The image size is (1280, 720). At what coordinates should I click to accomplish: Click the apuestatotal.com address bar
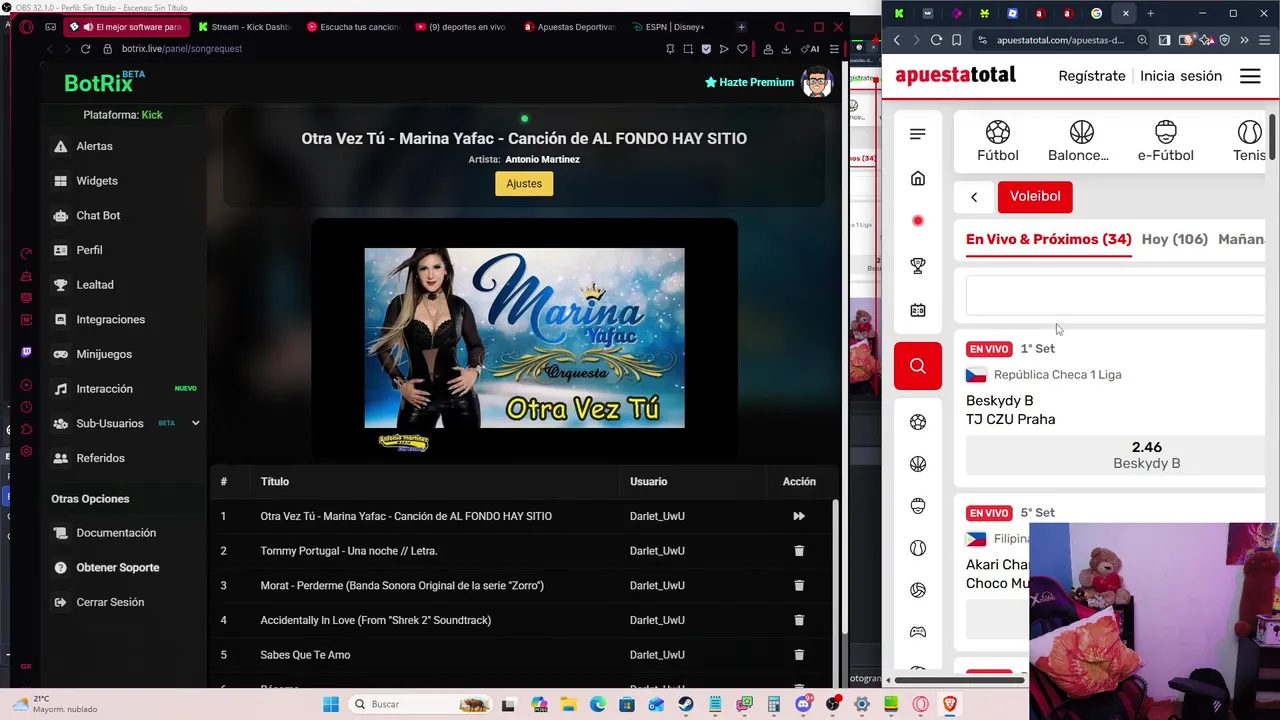(1060, 40)
